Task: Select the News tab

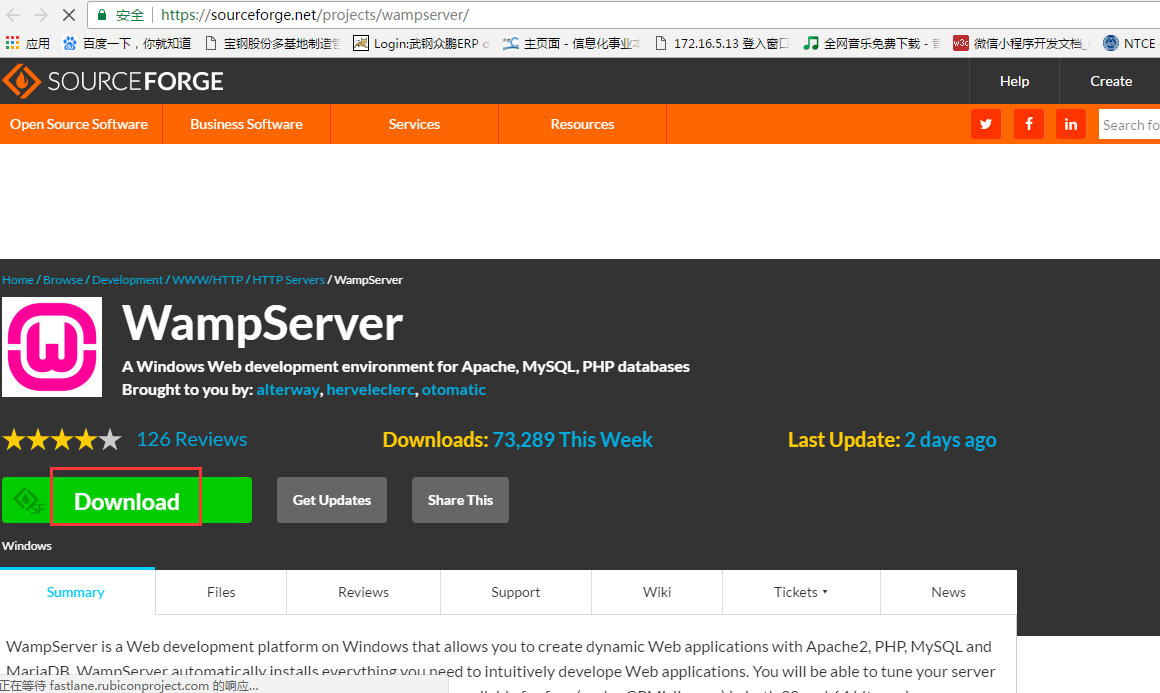Action: [948, 592]
